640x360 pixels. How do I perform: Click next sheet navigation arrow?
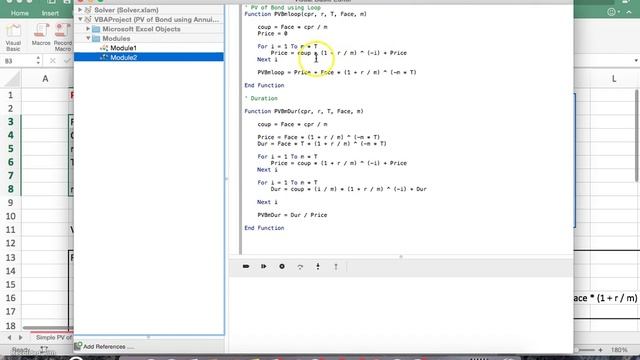pyautogui.click(x=20, y=338)
